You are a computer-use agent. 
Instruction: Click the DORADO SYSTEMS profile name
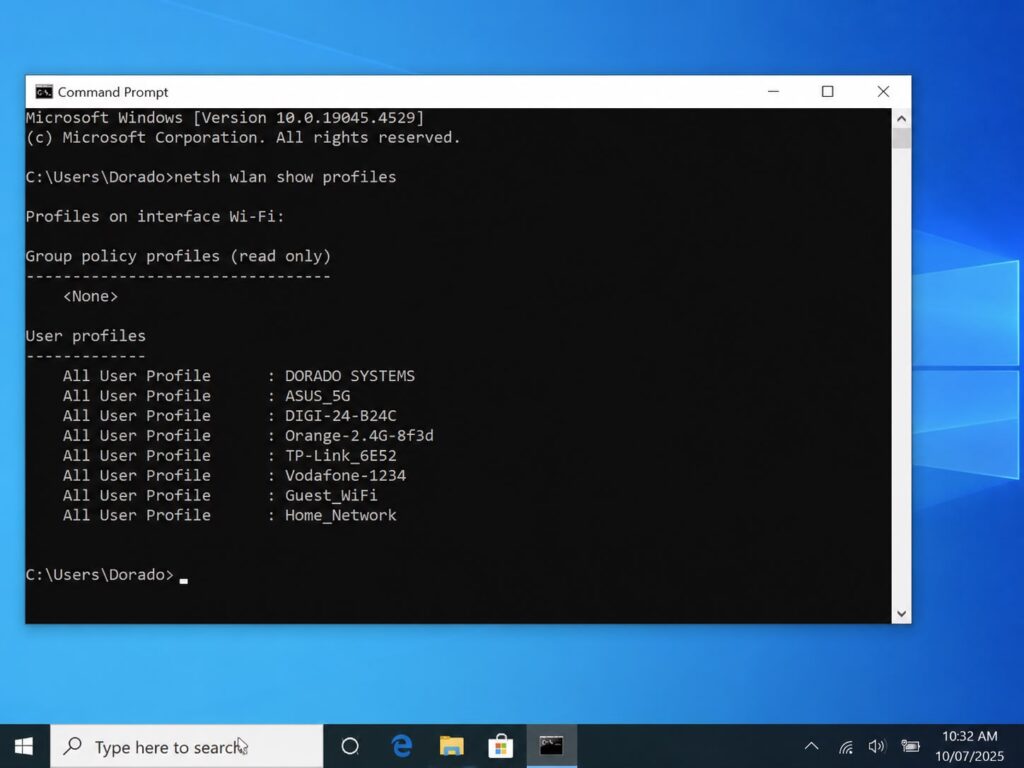pos(349,376)
